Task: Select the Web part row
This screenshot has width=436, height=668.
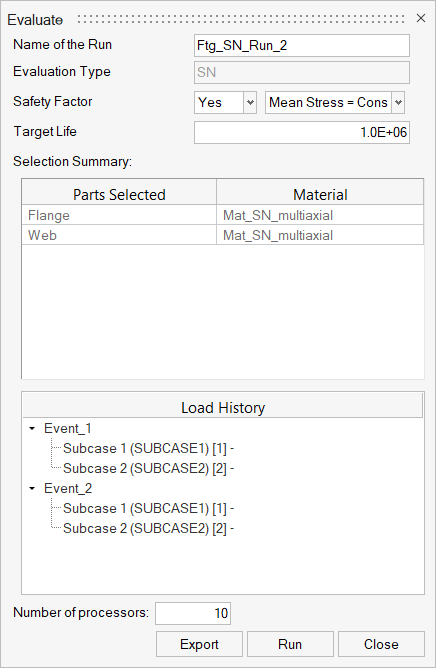Action: pos(222,235)
